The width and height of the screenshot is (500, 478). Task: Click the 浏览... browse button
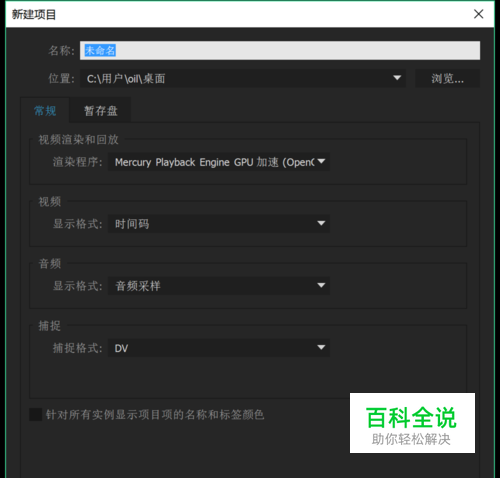click(447, 78)
